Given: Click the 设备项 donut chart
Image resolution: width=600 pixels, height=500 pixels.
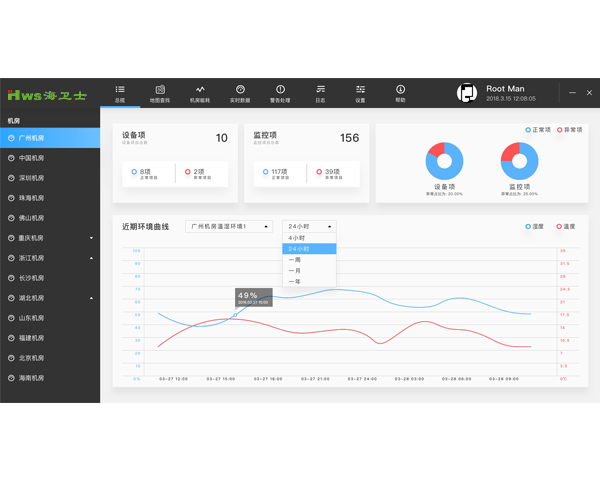Looking at the screenshot, I should (x=444, y=161).
